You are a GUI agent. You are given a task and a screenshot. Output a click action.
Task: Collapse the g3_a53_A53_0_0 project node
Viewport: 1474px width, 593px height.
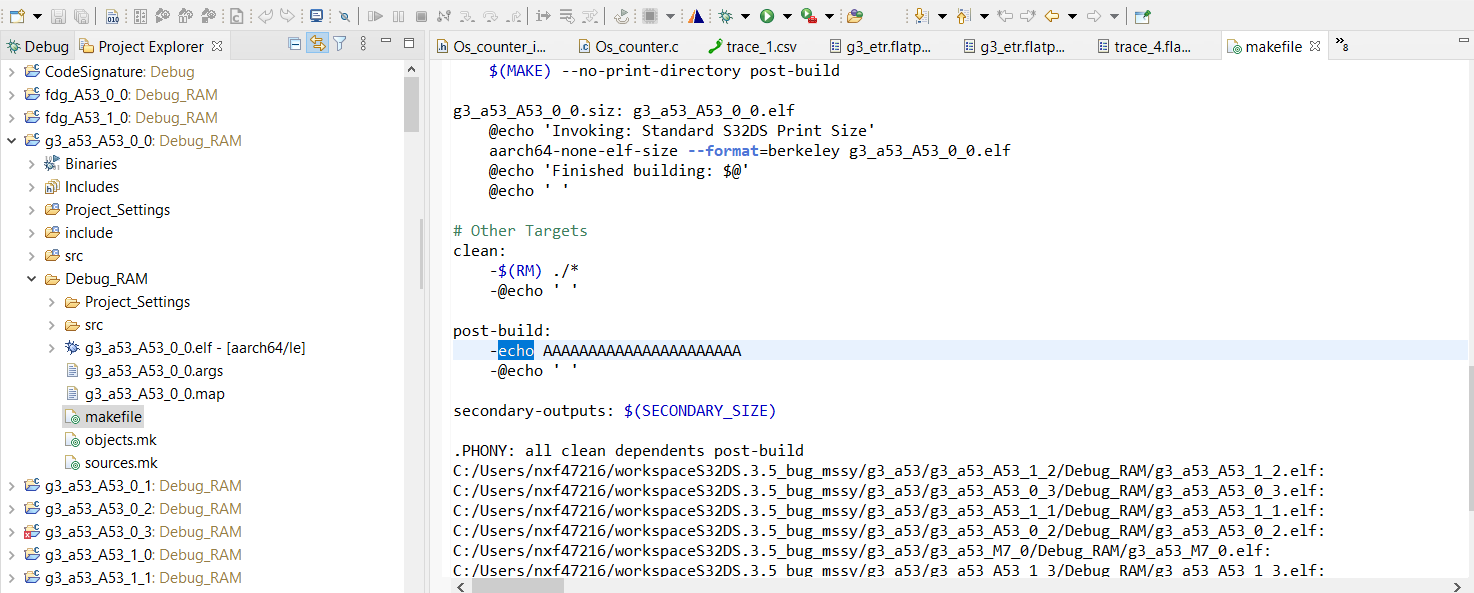[11, 141]
